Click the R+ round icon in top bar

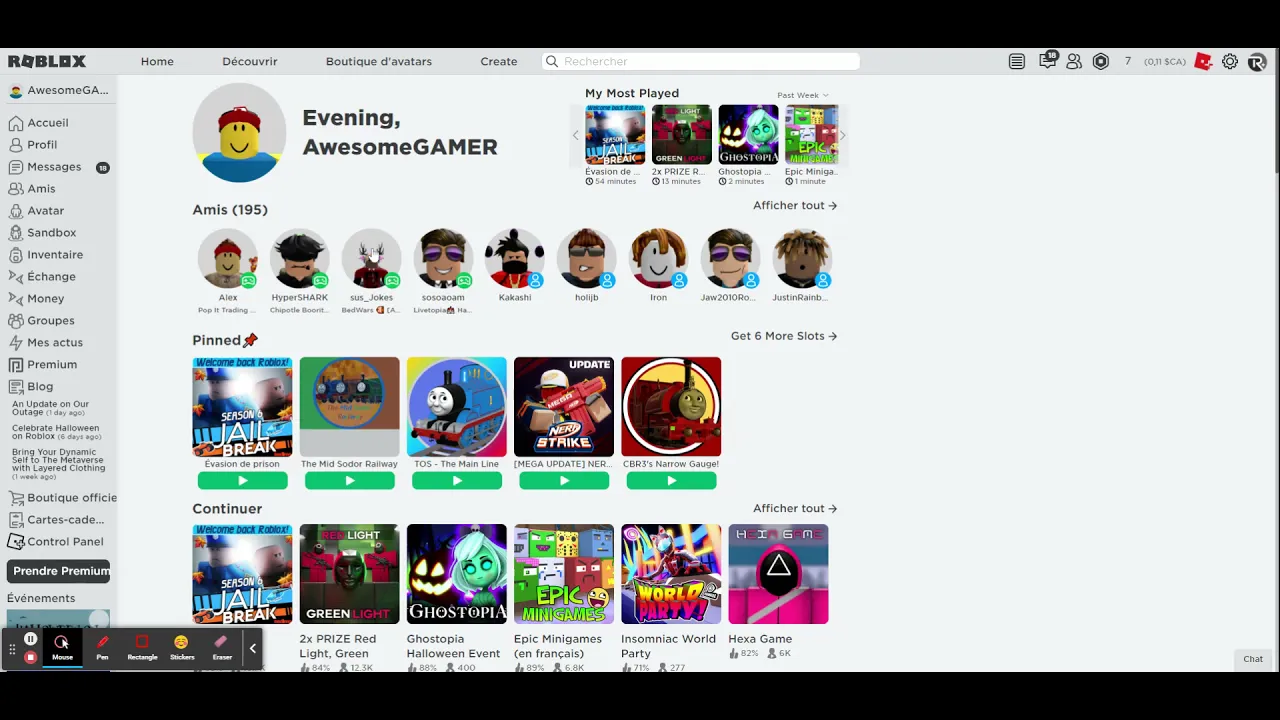(1257, 61)
